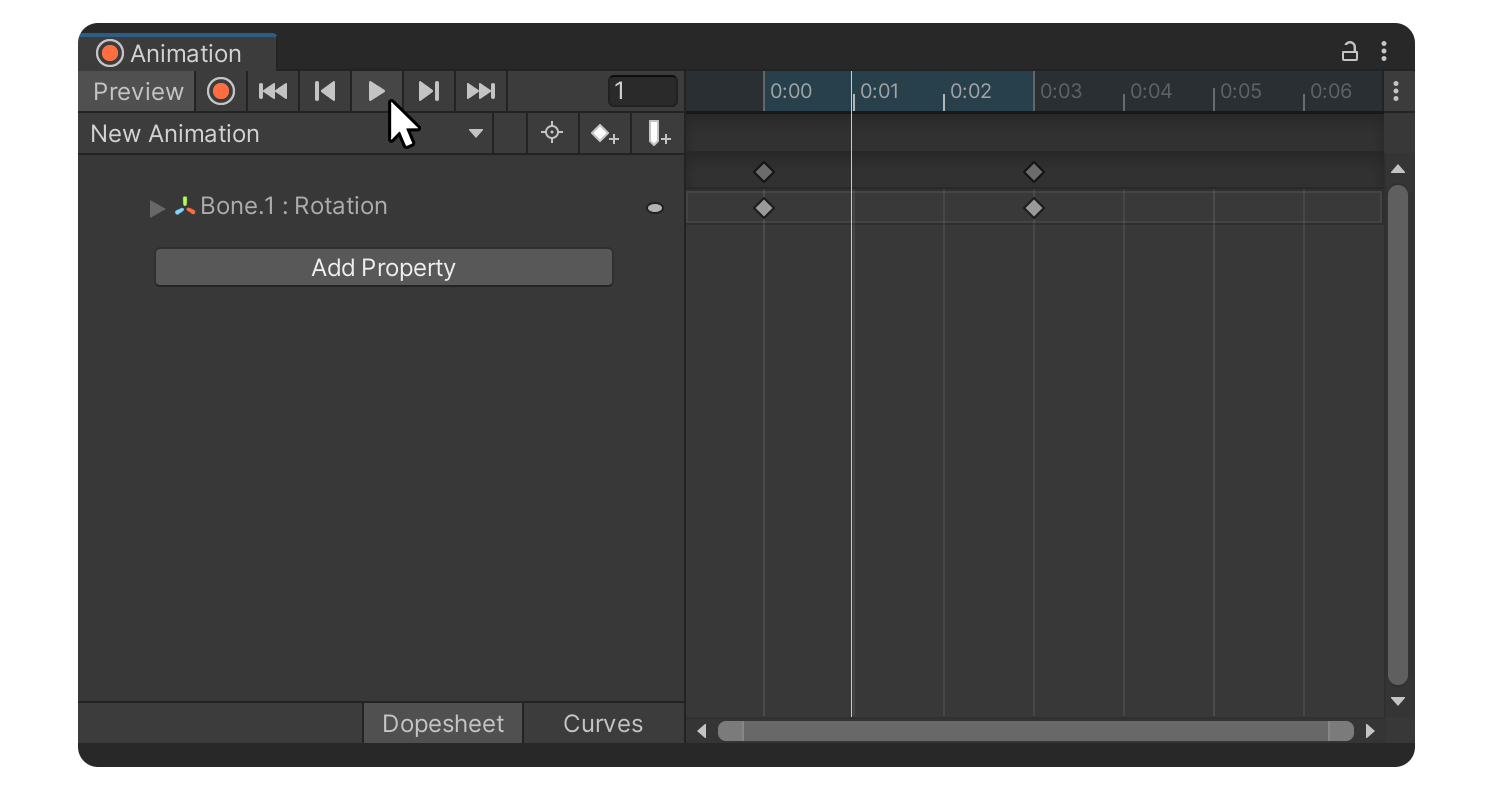1493x792 pixels.
Task: Toggle Preview mode
Action: pyautogui.click(x=138, y=92)
